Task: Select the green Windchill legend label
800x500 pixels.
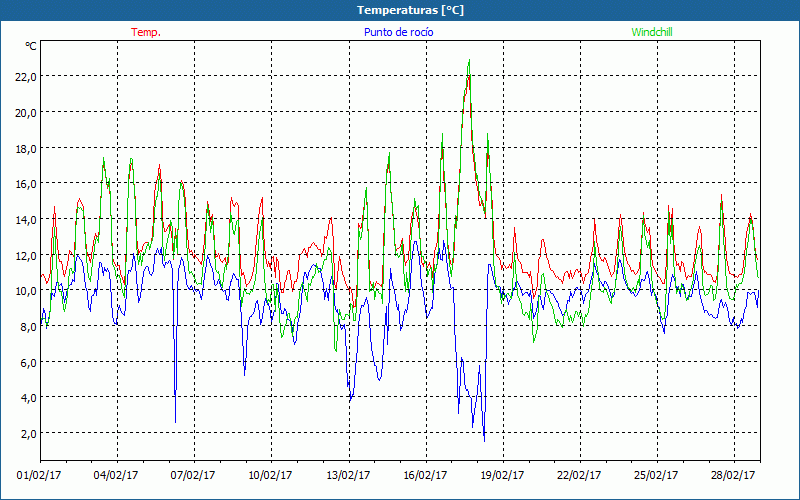Action: tap(652, 32)
